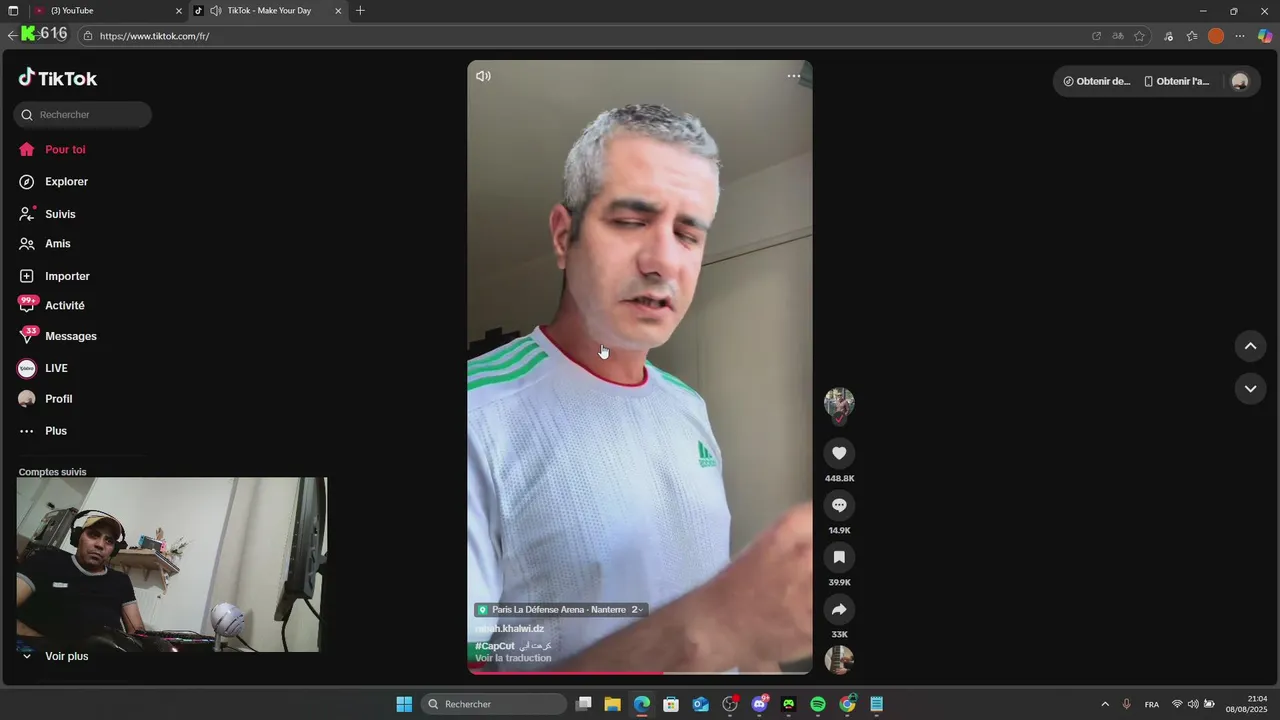Click the taskbar Rechercher search box
This screenshot has height=720, width=1280.
(494, 704)
